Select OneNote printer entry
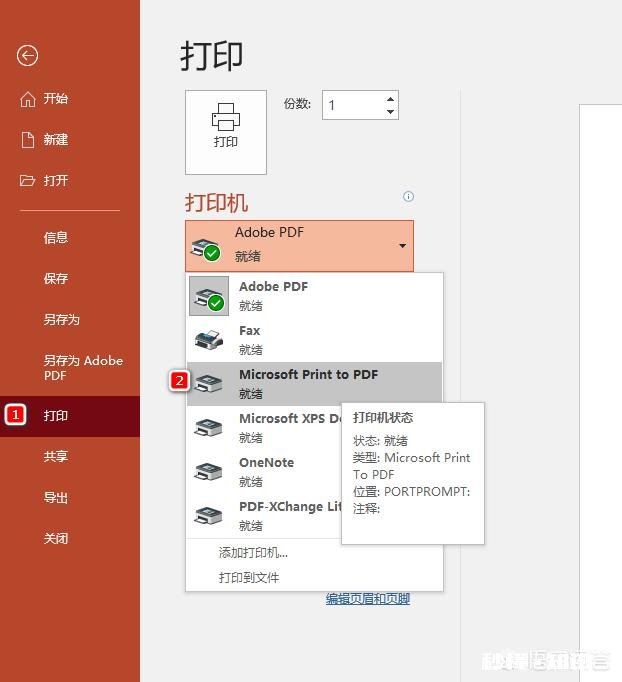This screenshot has height=682, width=622. pyautogui.click(x=264, y=471)
